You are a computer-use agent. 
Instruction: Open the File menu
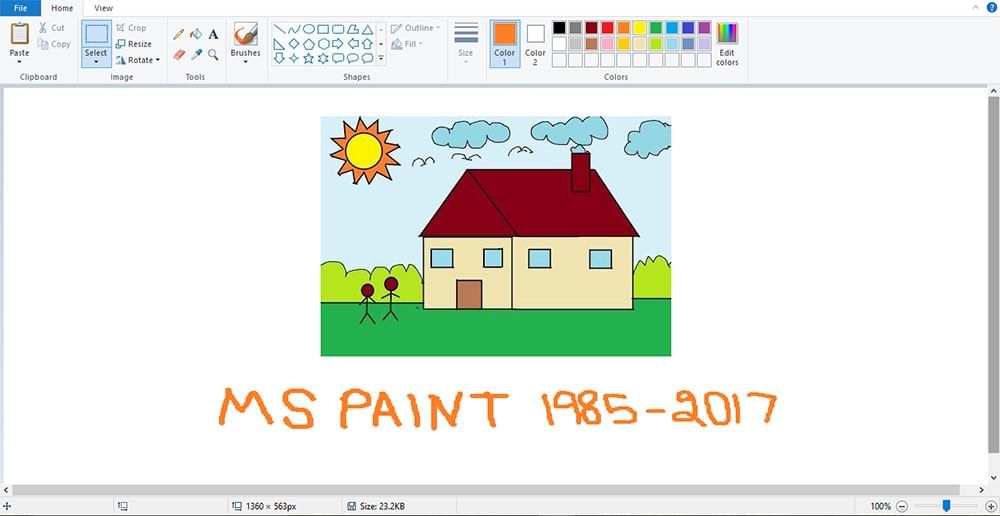coord(20,8)
